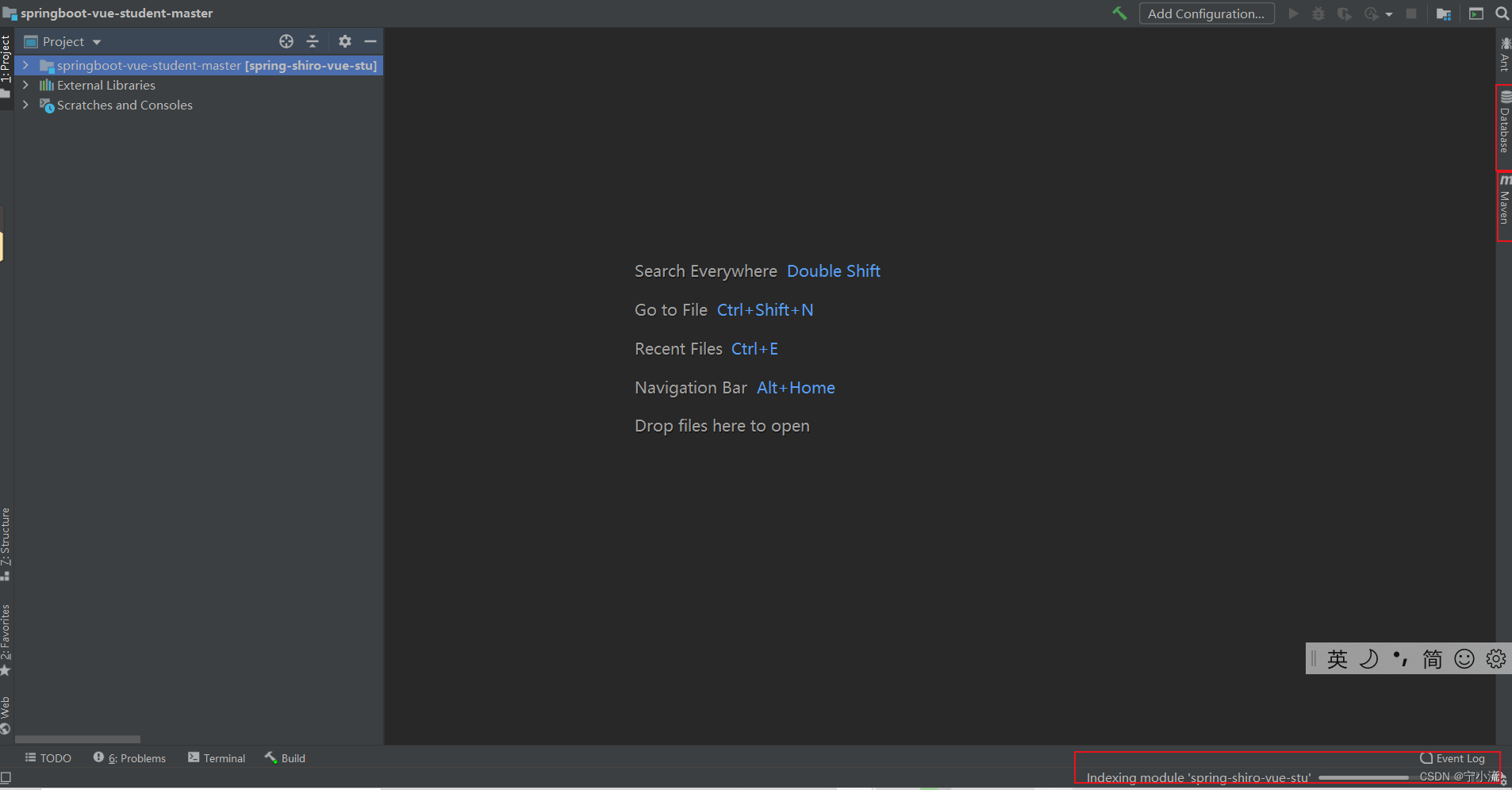Screen dimensions: 1512x790
Task: Click the Profiler run icon
Action: pyautogui.click(x=1371, y=13)
